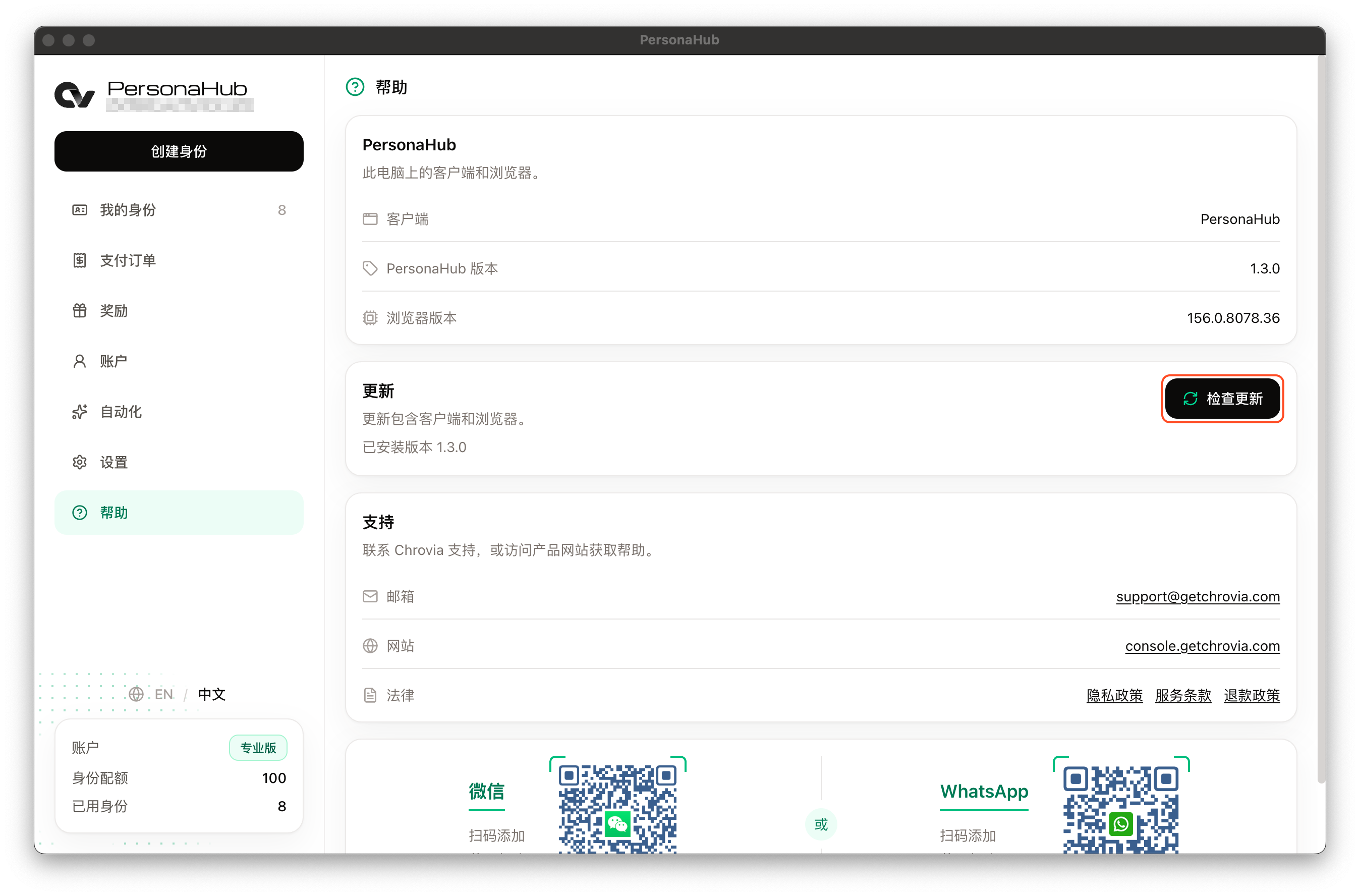This screenshot has height=896, width=1360.
Task: Click the My Identities card icon
Action: (79, 210)
